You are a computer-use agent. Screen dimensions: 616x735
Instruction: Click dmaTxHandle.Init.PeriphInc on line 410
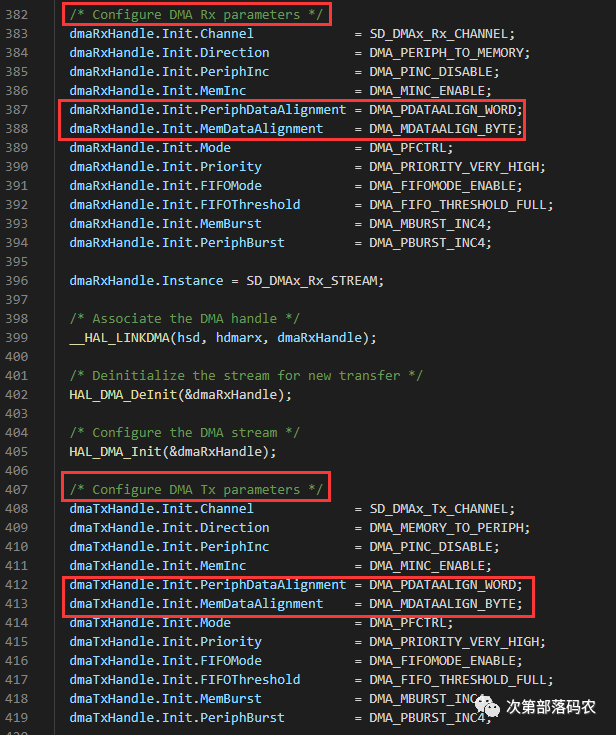pos(169,547)
